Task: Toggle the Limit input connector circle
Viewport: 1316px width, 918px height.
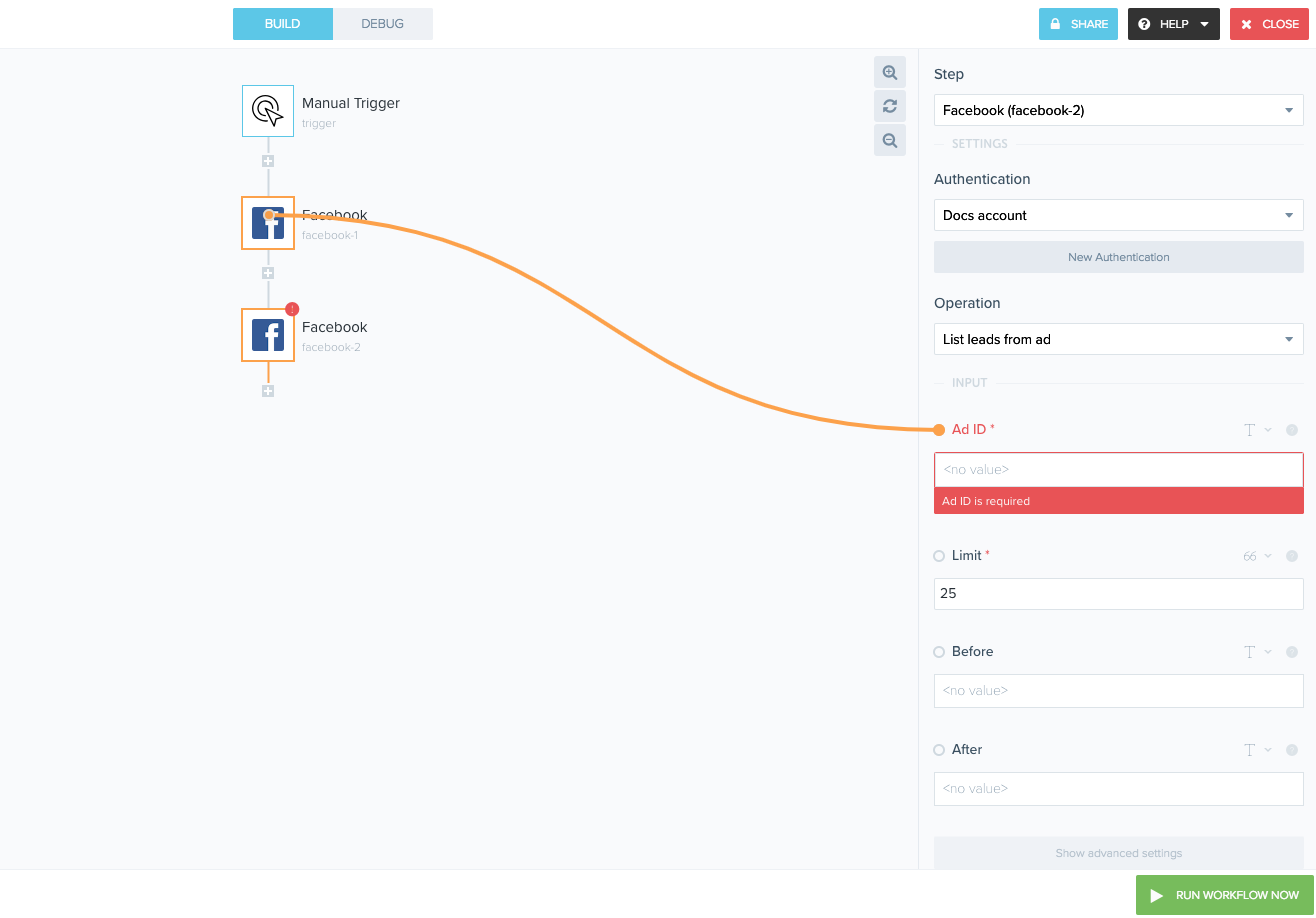Action: 939,556
